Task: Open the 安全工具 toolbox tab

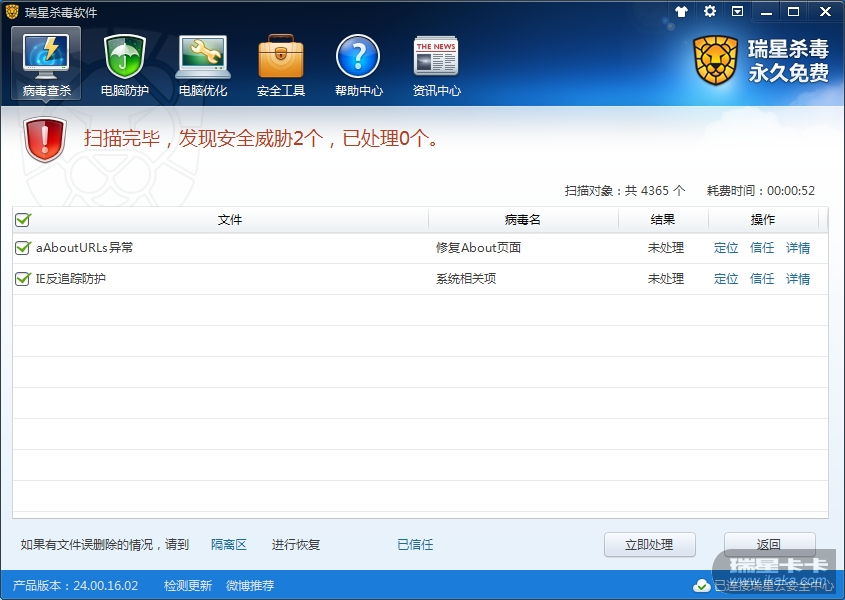Action: pyautogui.click(x=281, y=63)
